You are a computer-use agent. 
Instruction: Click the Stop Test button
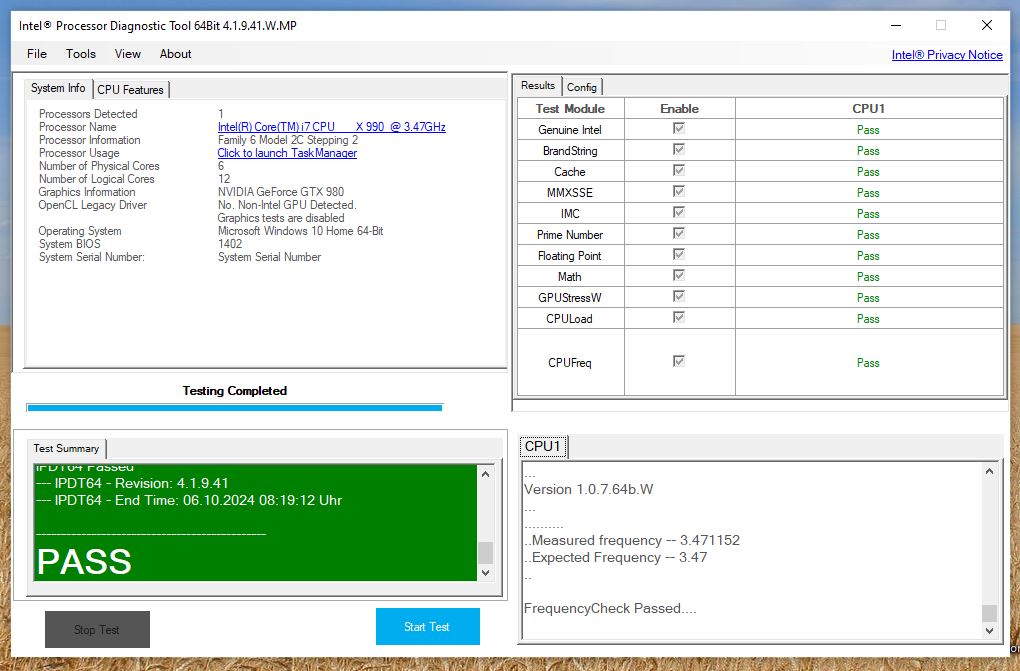pyautogui.click(x=97, y=629)
